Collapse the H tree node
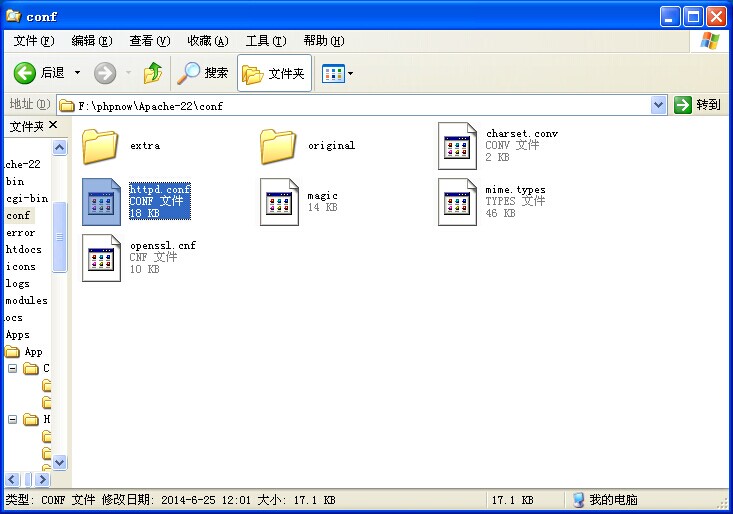The image size is (733, 514). [x=13, y=420]
